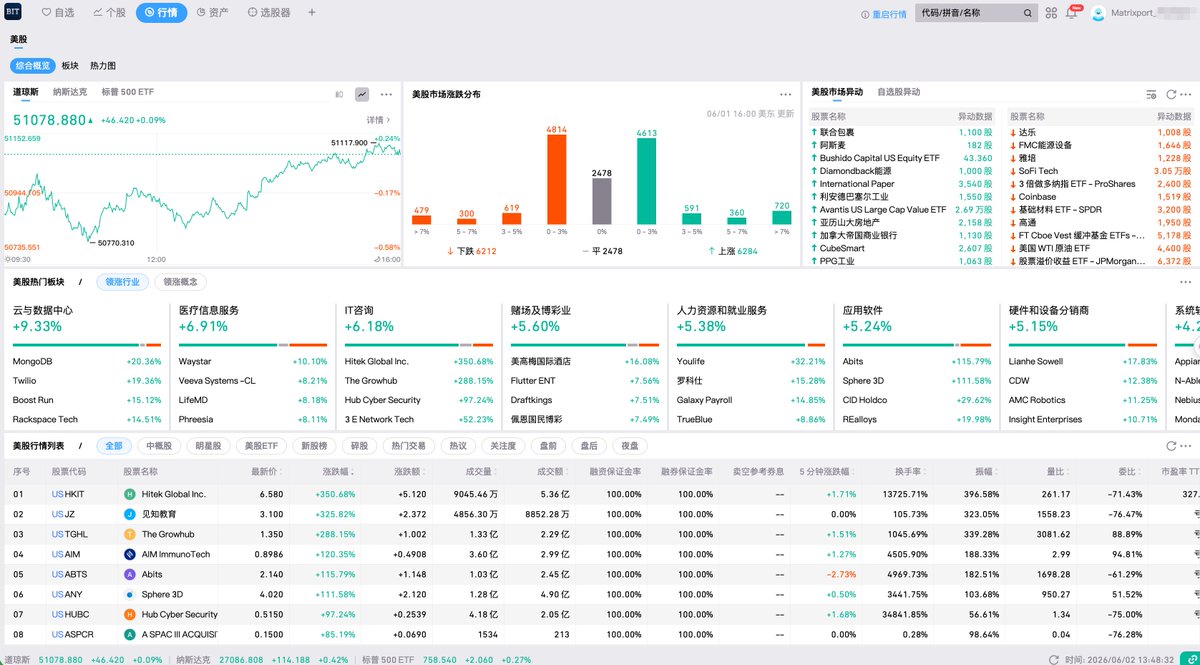Select the line chart view icon
The height and width of the screenshot is (665, 1200).
click(x=362, y=94)
